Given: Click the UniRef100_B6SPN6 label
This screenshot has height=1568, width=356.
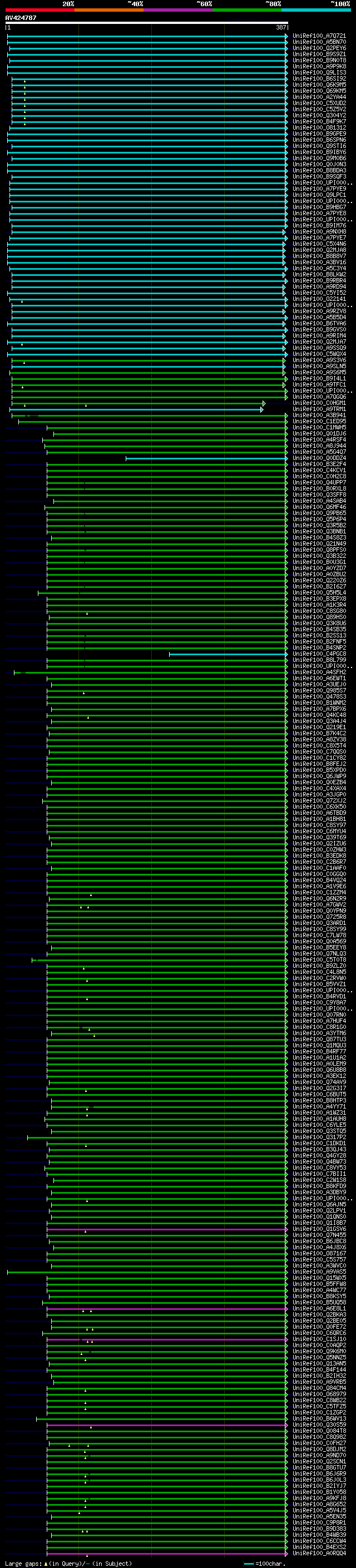Looking at the screenshot, I should (319, 140).
